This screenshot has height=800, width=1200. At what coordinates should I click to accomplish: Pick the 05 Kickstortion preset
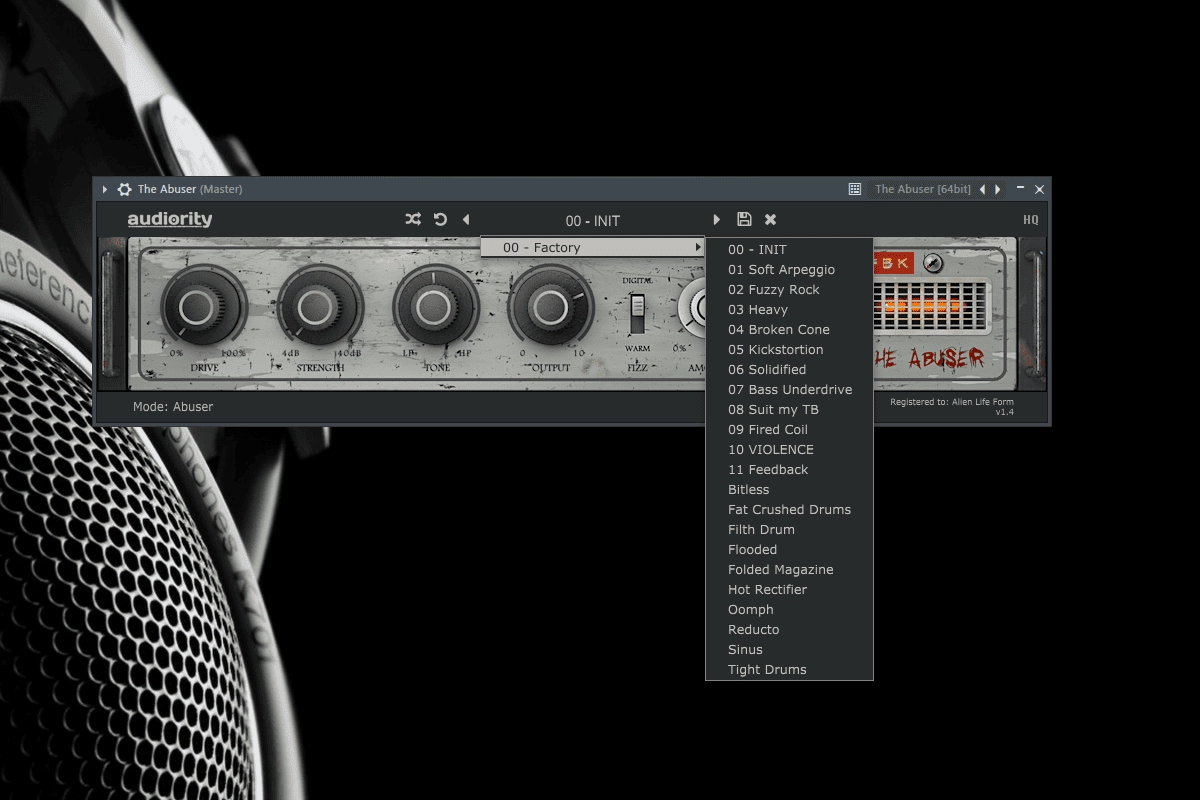pyautogui.click(x=789, y=349)
